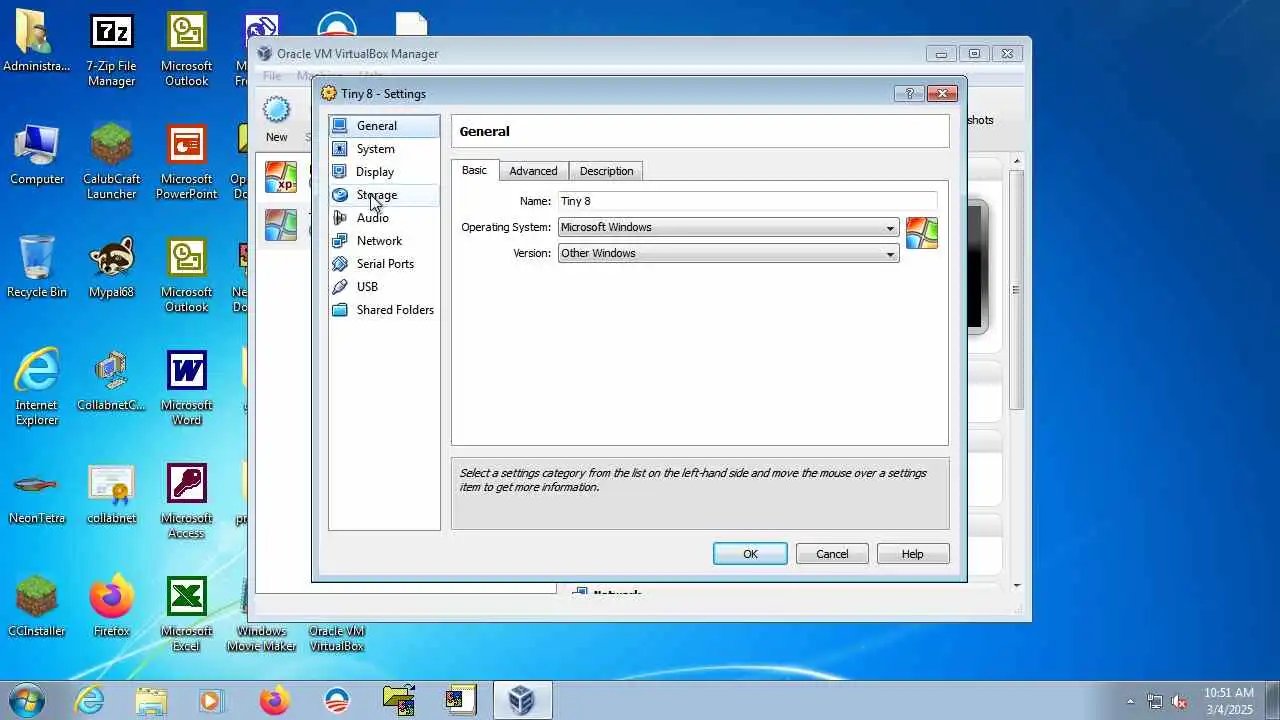Image resolution: width=1280 pixels, height=720 pixels.
Task: Open the Audio settings category
Action: click(x=384, y=218)
